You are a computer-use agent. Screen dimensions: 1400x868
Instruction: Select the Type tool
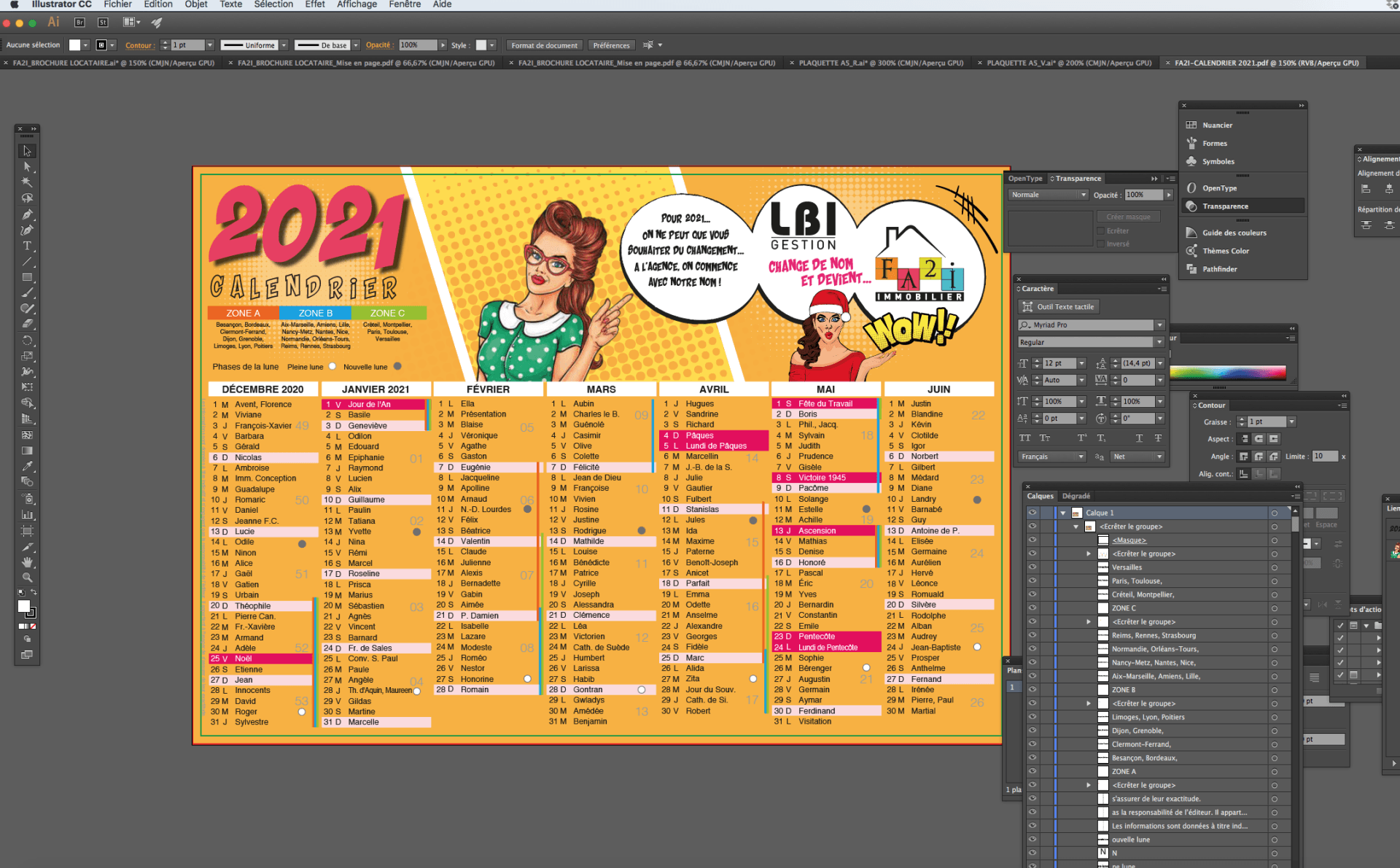pos(27,246)
